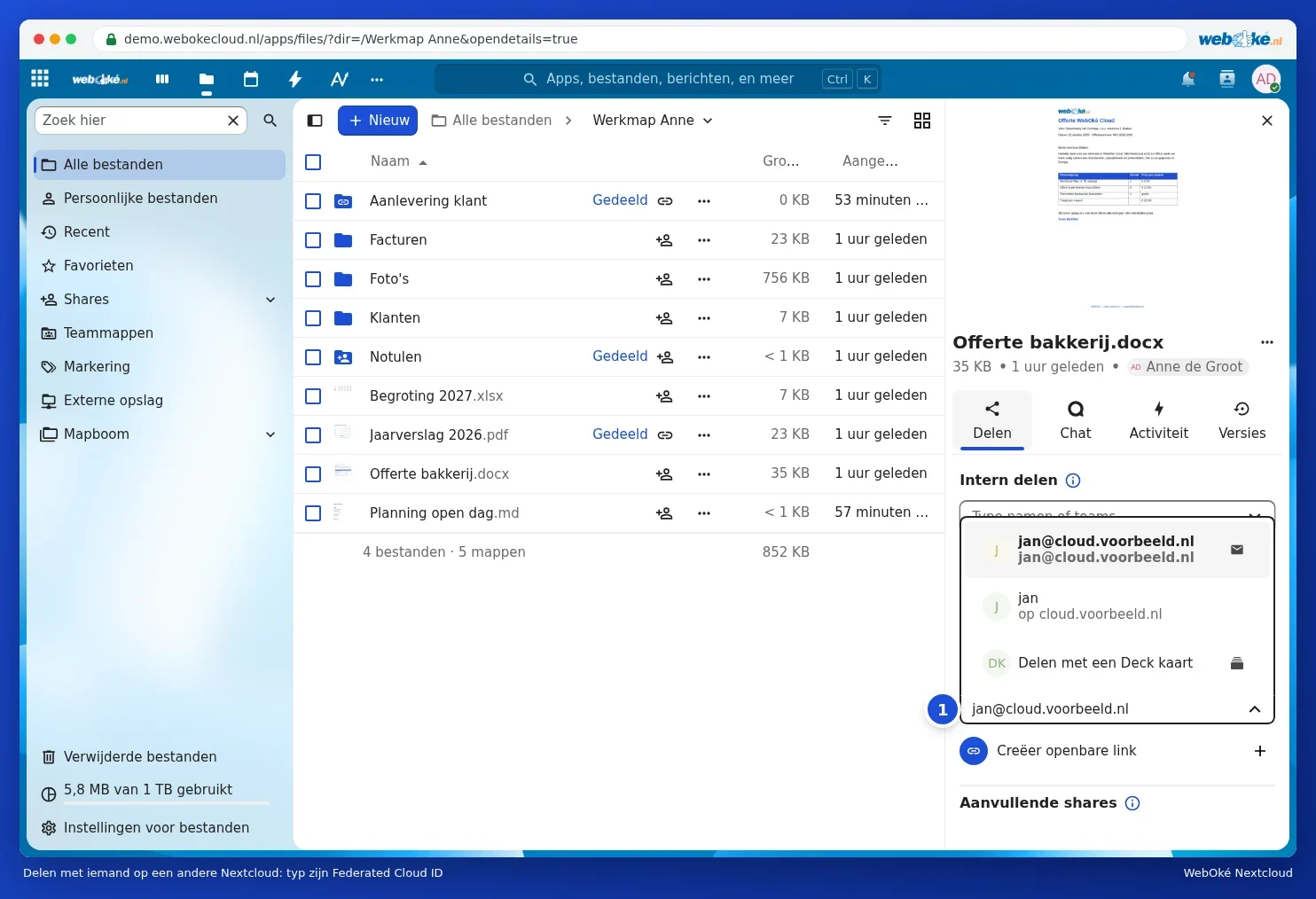
Task: Choose jan op cloud.voorbeeld.nl federated suggestion
Action: coord(1117,606)
